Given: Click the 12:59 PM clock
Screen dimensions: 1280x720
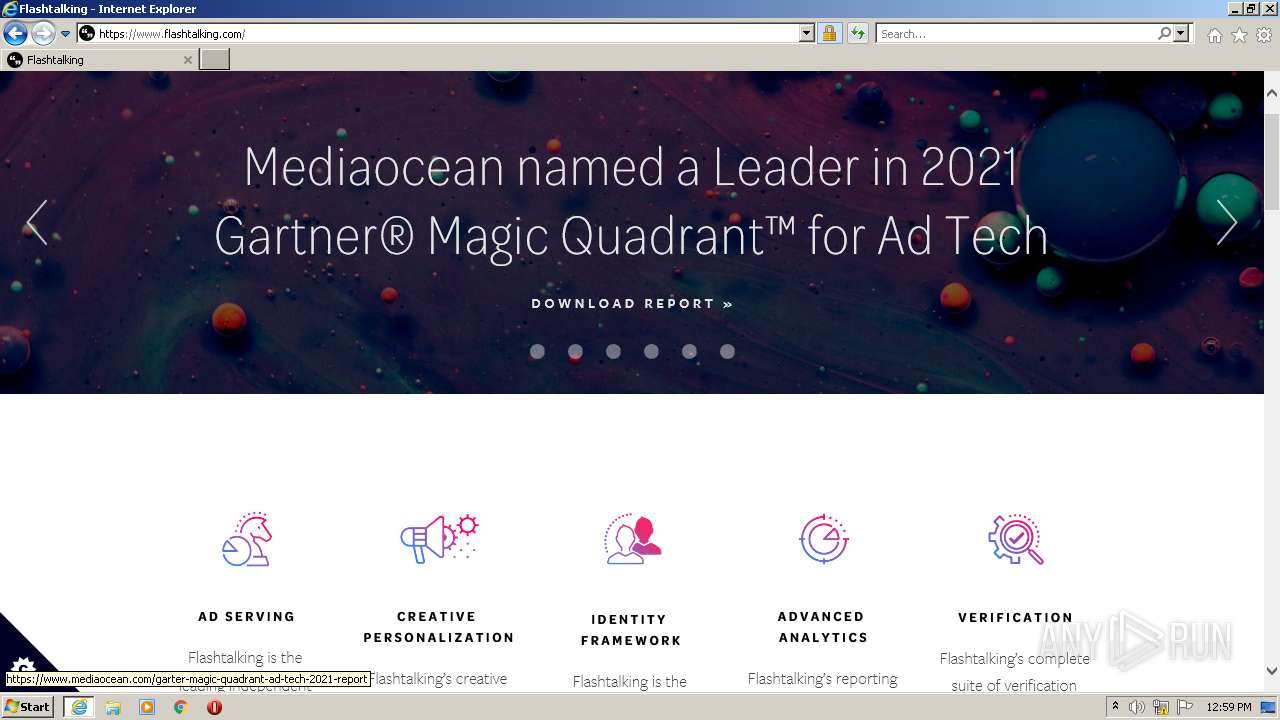Looking at the screenshot, I should (1229, 707).
